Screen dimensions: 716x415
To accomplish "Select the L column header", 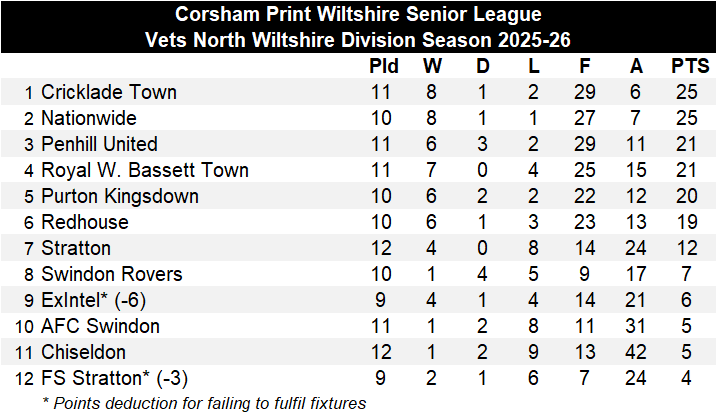I will point(533,67).
